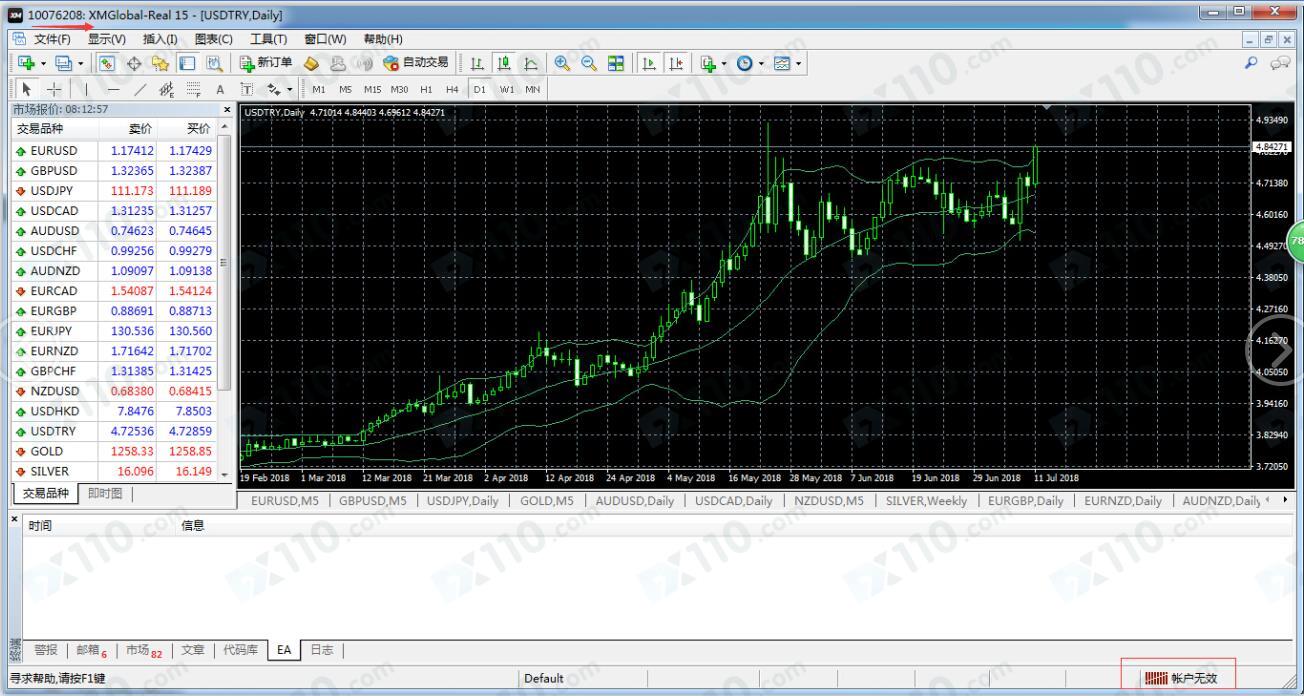The image size is (1304, 696).
Task: Click the 新订单 new order button
Action: click(266, 63)
